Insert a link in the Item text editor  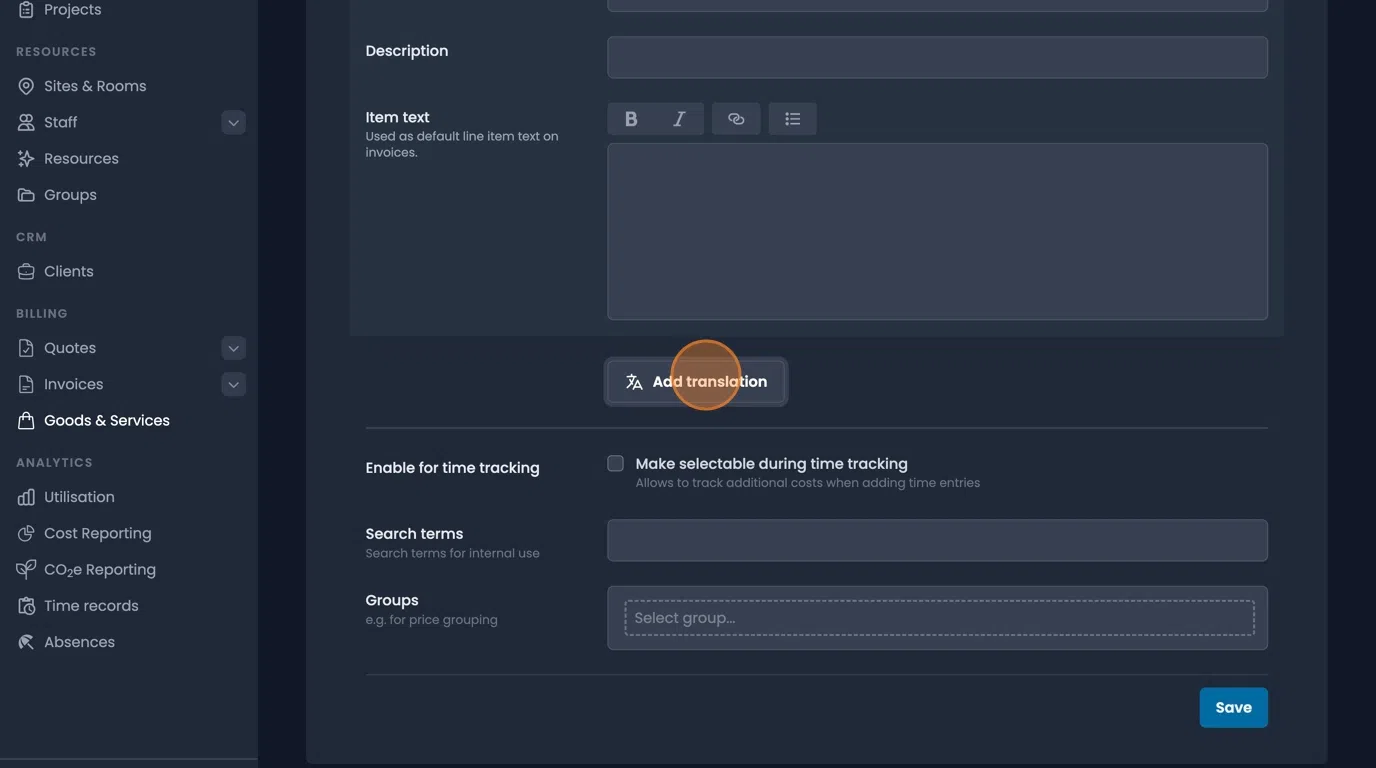click(x=735, y=118)
